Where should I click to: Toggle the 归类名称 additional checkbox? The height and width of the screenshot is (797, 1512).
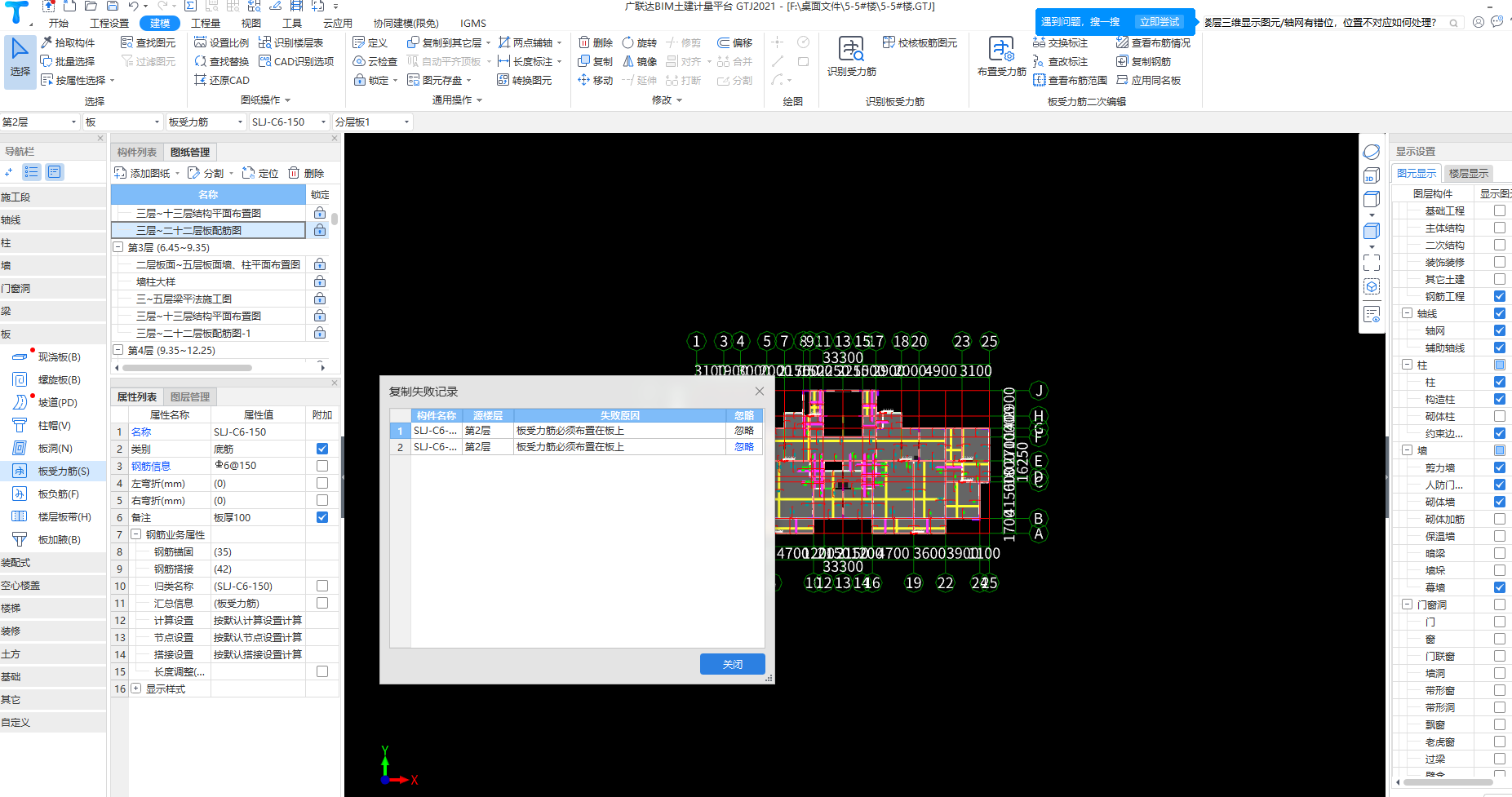[x=322, y=586]
